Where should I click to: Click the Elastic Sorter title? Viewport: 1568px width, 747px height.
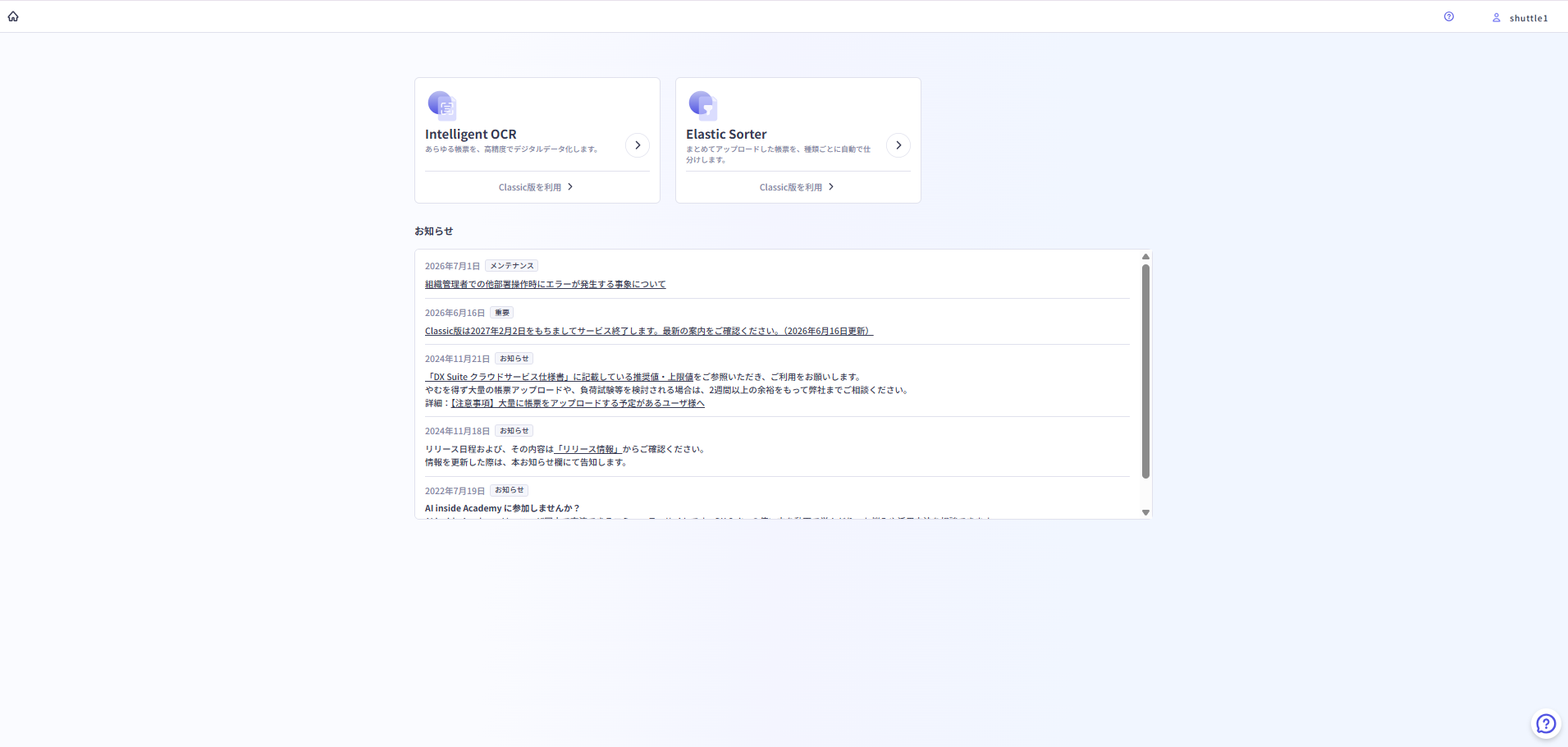[726, 134]
